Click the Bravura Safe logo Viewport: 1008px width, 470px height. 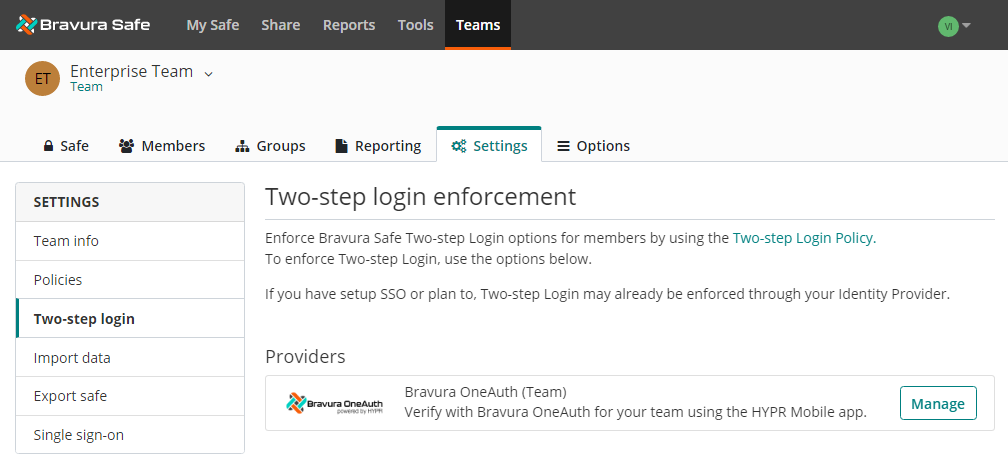[83, 25]
